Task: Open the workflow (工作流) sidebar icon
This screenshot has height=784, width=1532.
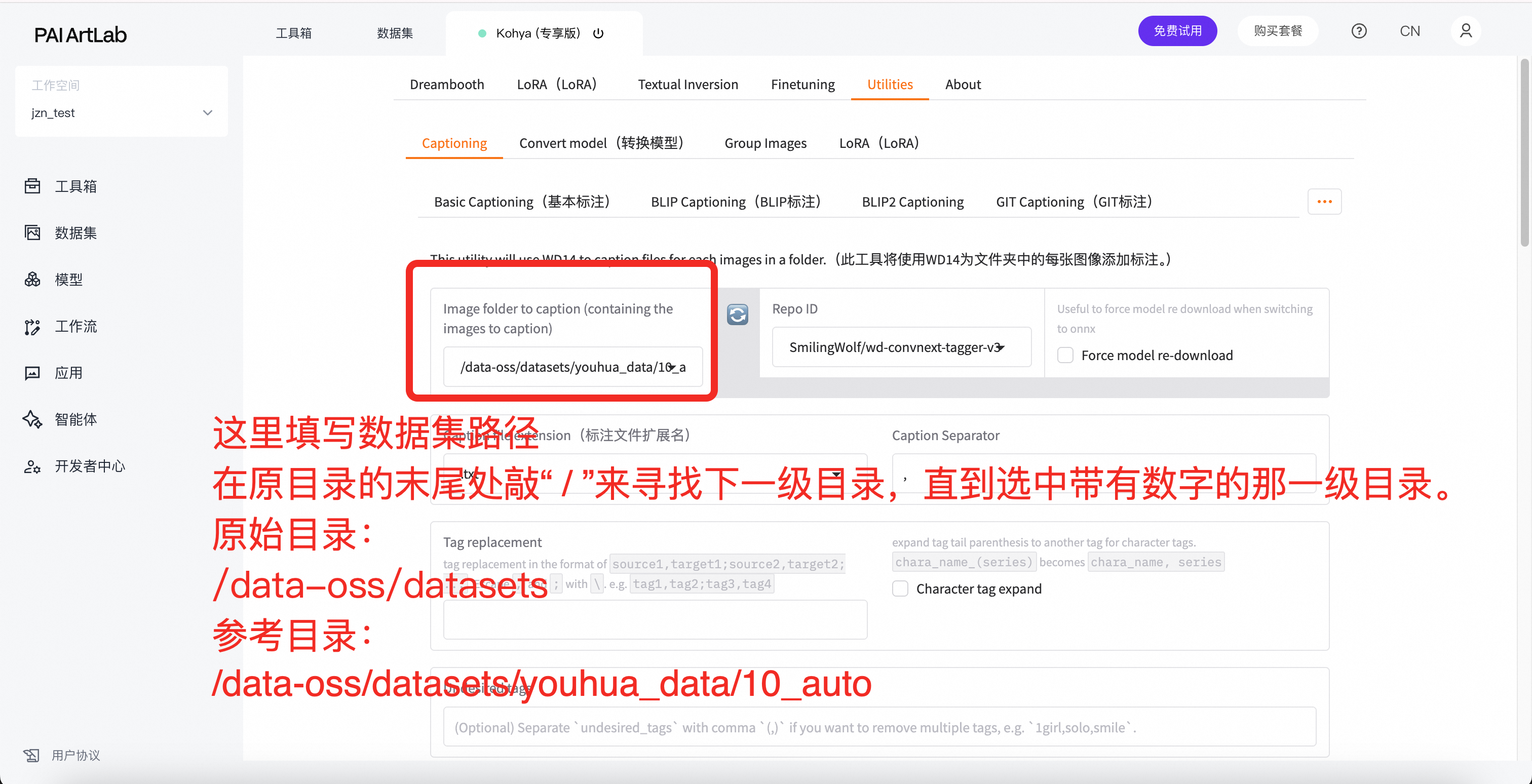Action: click(x=32, y=326)
